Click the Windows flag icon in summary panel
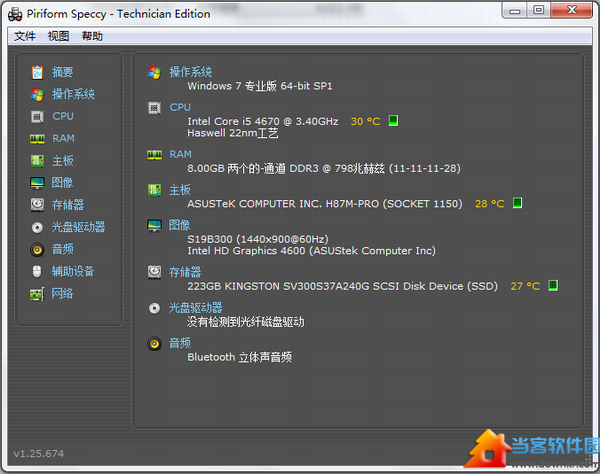 (x=154, y=72)
